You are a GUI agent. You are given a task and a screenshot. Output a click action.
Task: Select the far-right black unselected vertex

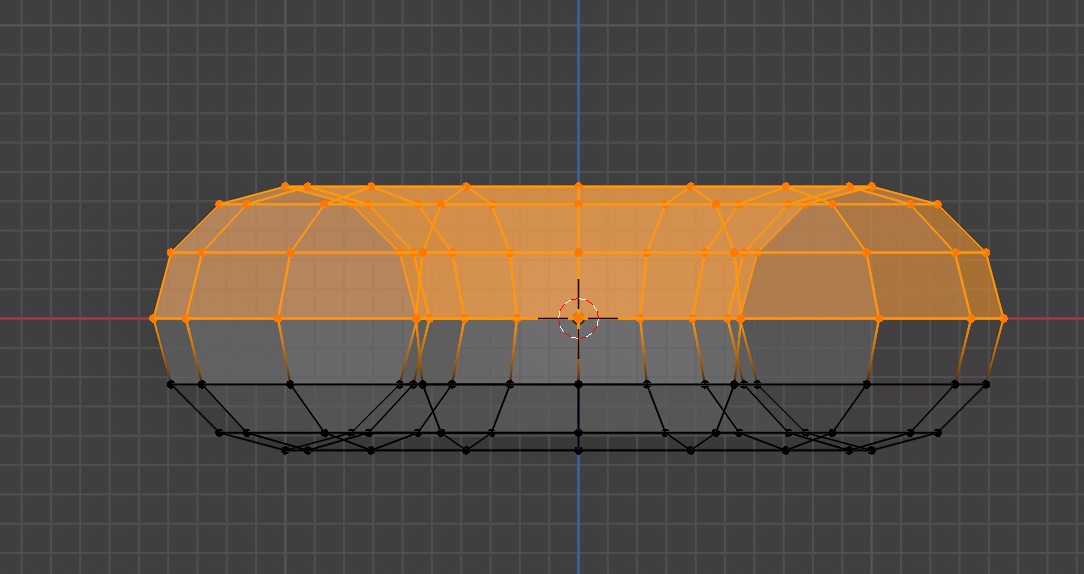[x=987, y=384]
